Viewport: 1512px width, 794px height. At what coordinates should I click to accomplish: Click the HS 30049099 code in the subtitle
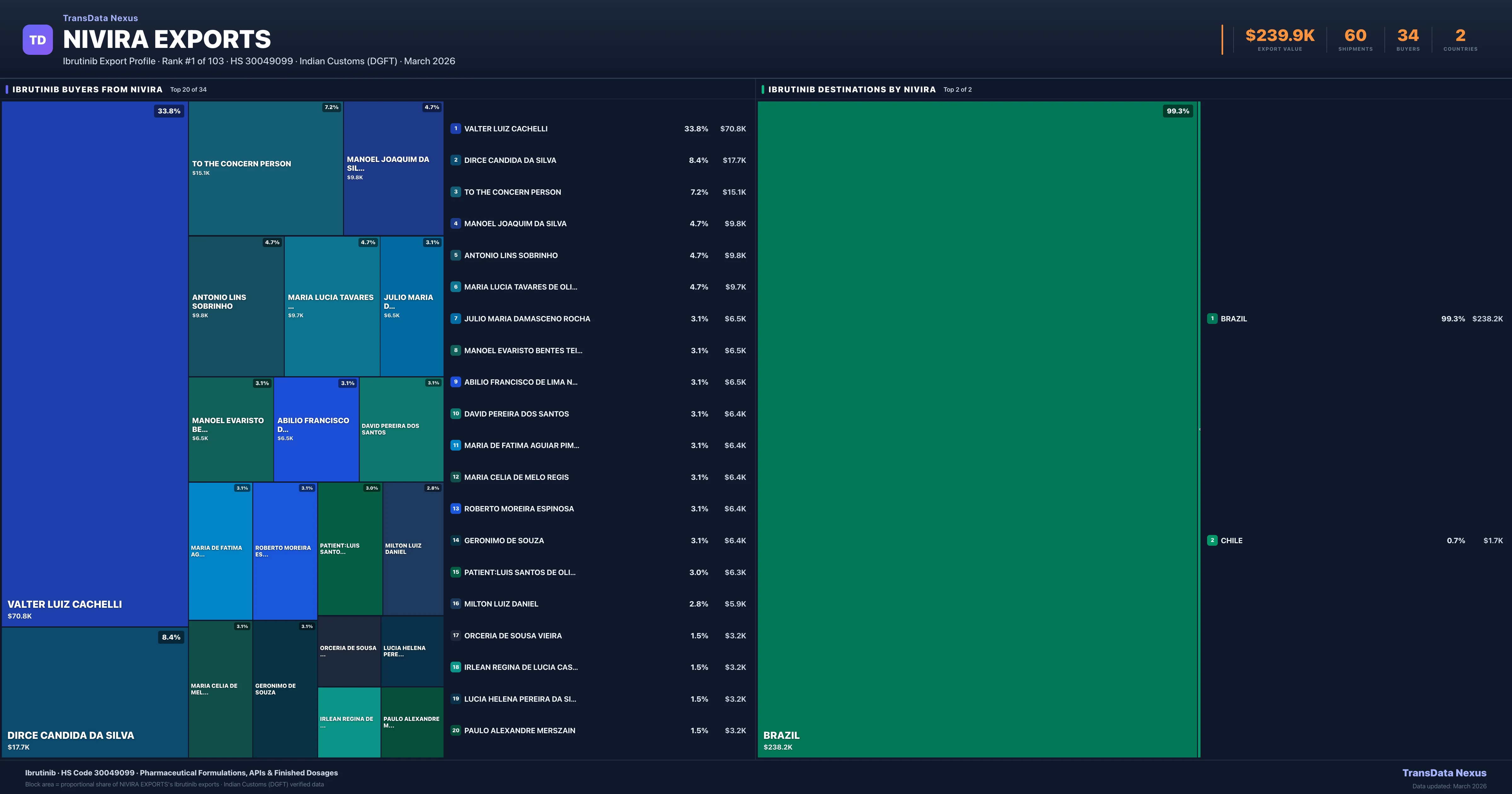tap(261, 61)
